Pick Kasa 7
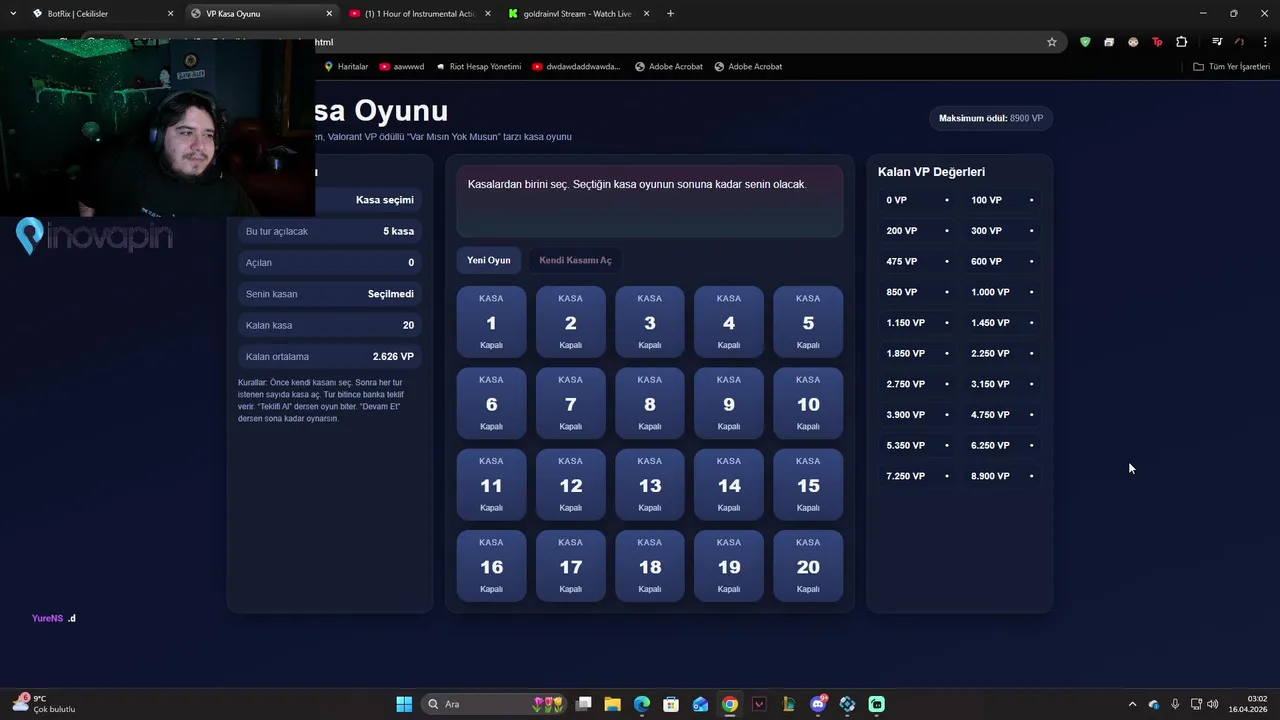This screenshot has width=1280, height=720. 570,403
